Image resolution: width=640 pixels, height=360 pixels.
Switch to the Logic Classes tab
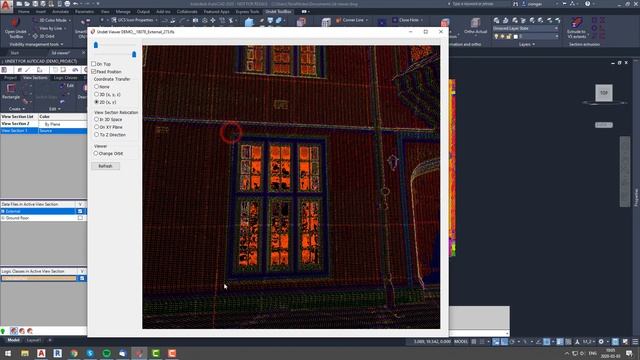(65, 78)
